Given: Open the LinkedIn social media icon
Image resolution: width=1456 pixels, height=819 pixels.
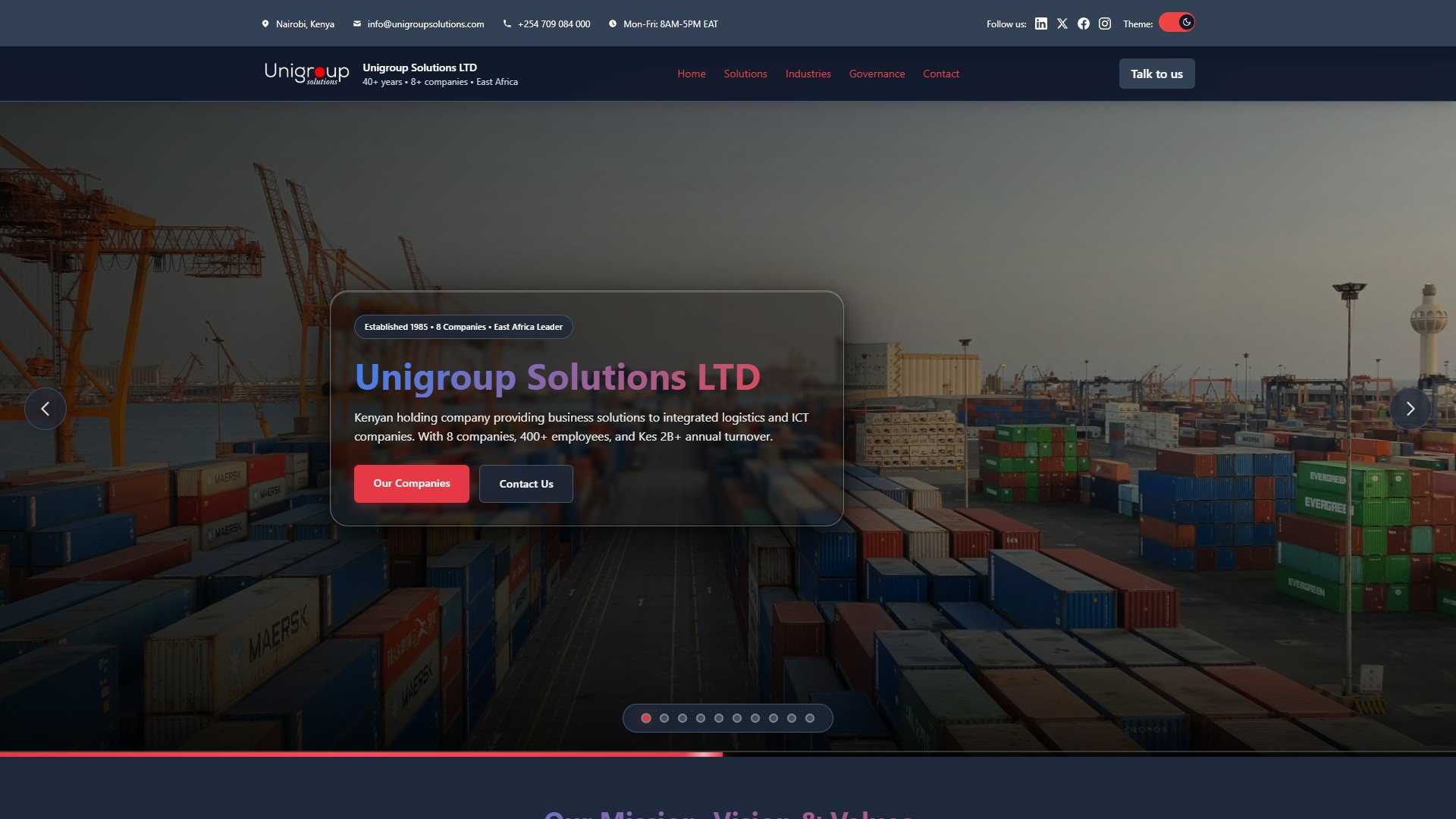Looking at the screenshot, I should [1040, 24].
